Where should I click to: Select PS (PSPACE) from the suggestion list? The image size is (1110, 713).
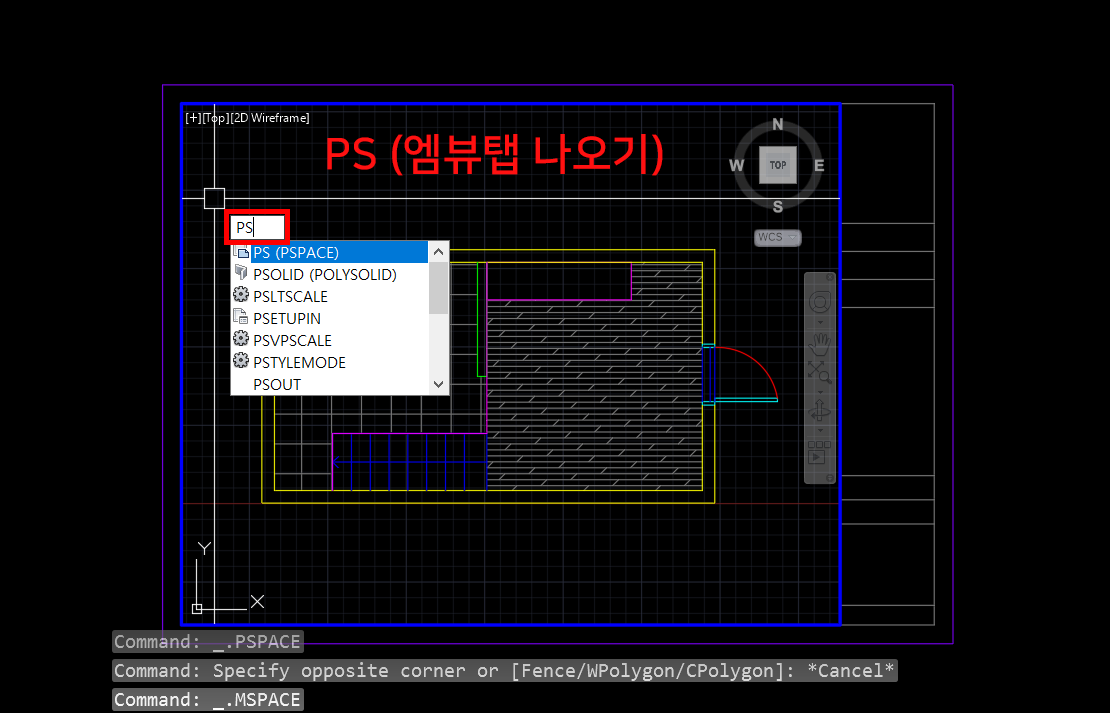(330, 252)
